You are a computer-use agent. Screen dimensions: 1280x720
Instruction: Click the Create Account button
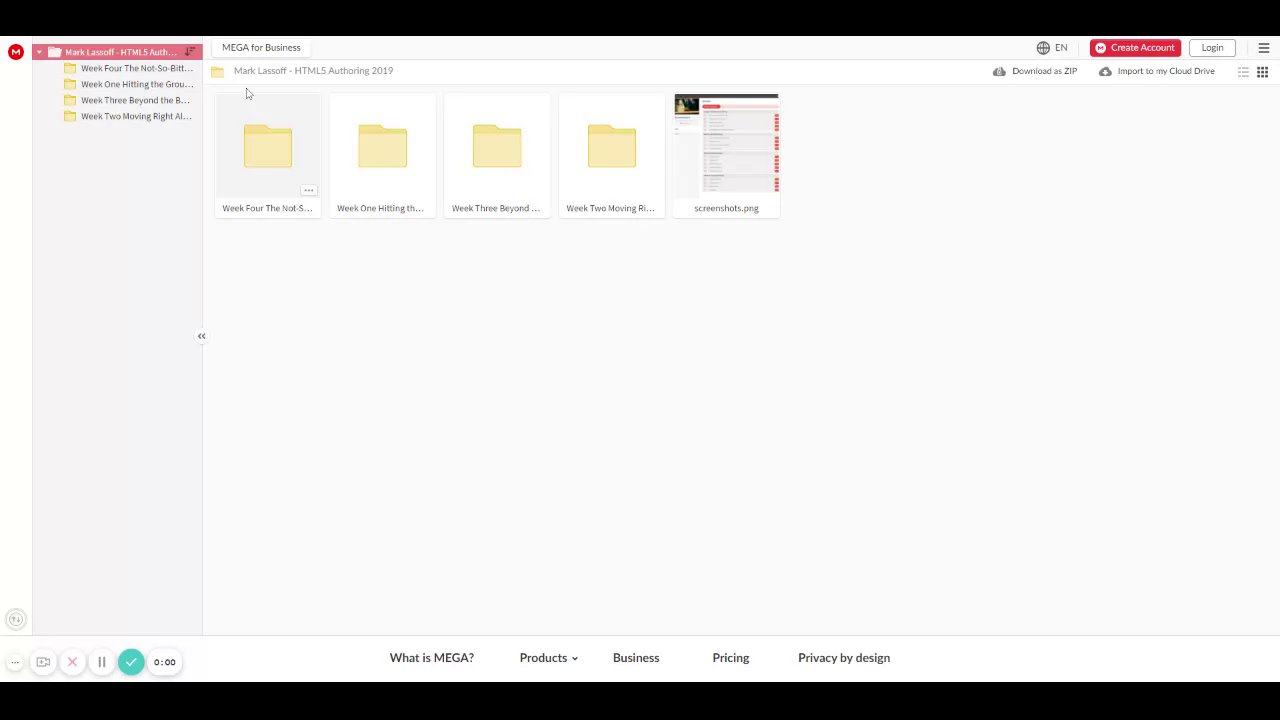(1135, 48)
